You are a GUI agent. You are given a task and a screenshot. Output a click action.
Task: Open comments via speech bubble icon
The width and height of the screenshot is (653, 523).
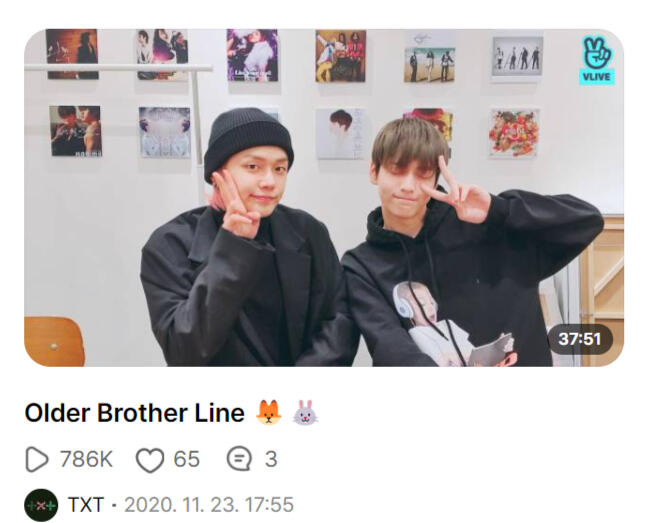[x=239, y=459]
